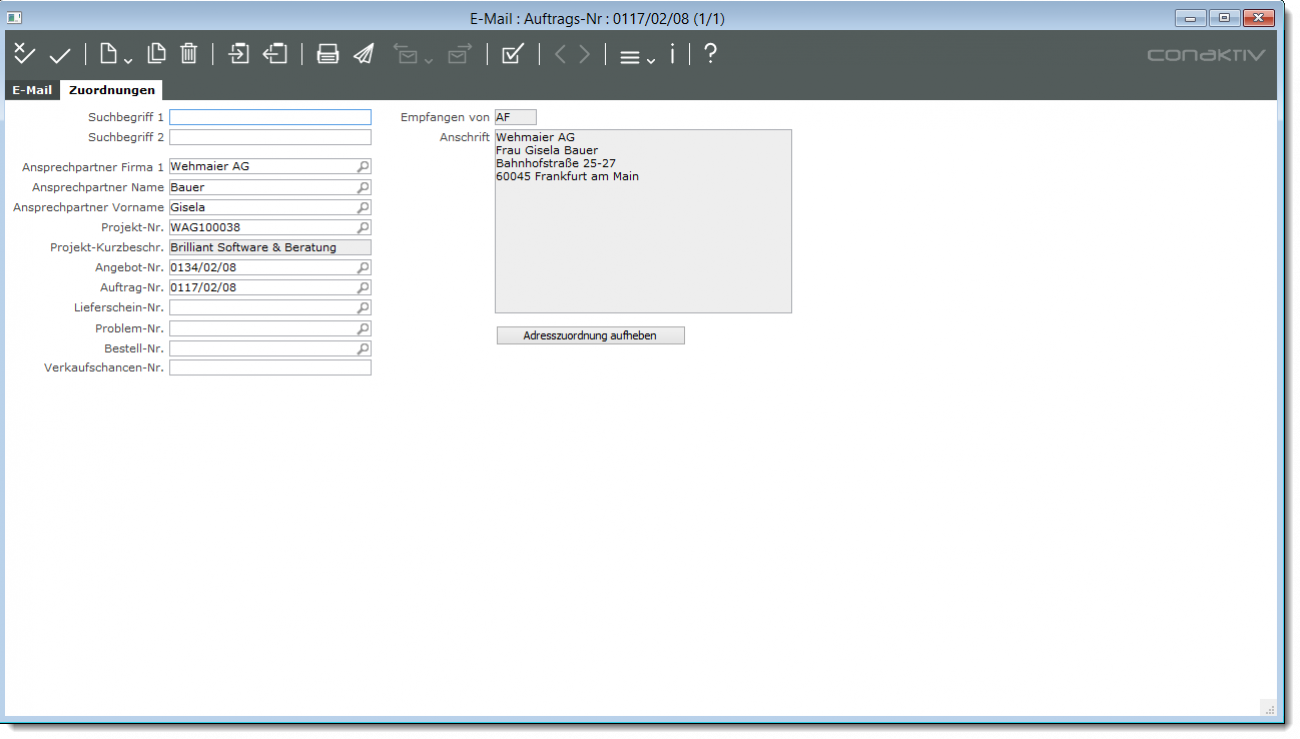The width and height of the screenshot is (1300, 739).
Task: Send email with paper plane icon
Action: 364,55
